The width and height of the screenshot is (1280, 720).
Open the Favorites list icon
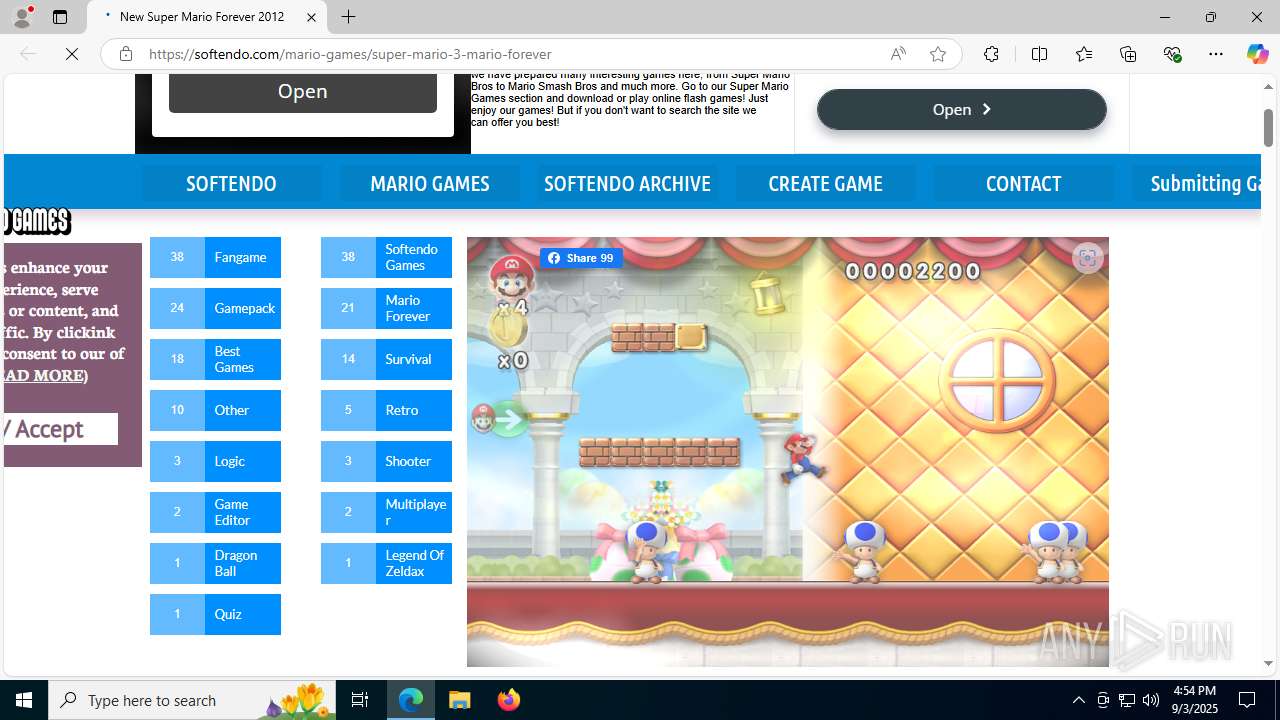click(x=1083, y=54)
